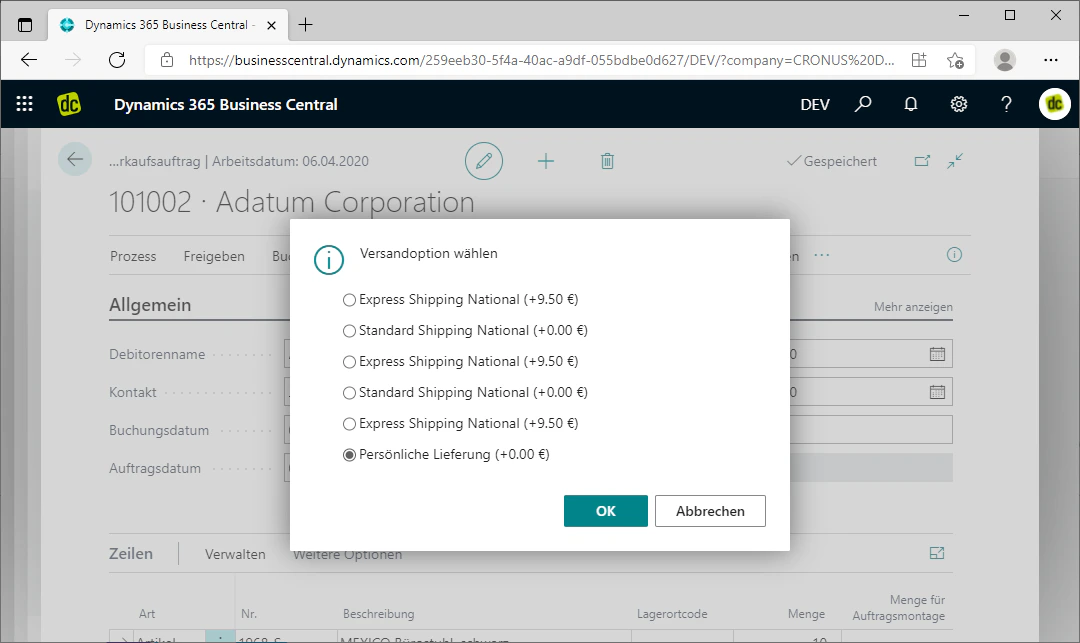
Task: Open the dc user account avatar
Action: (1055, 104)
